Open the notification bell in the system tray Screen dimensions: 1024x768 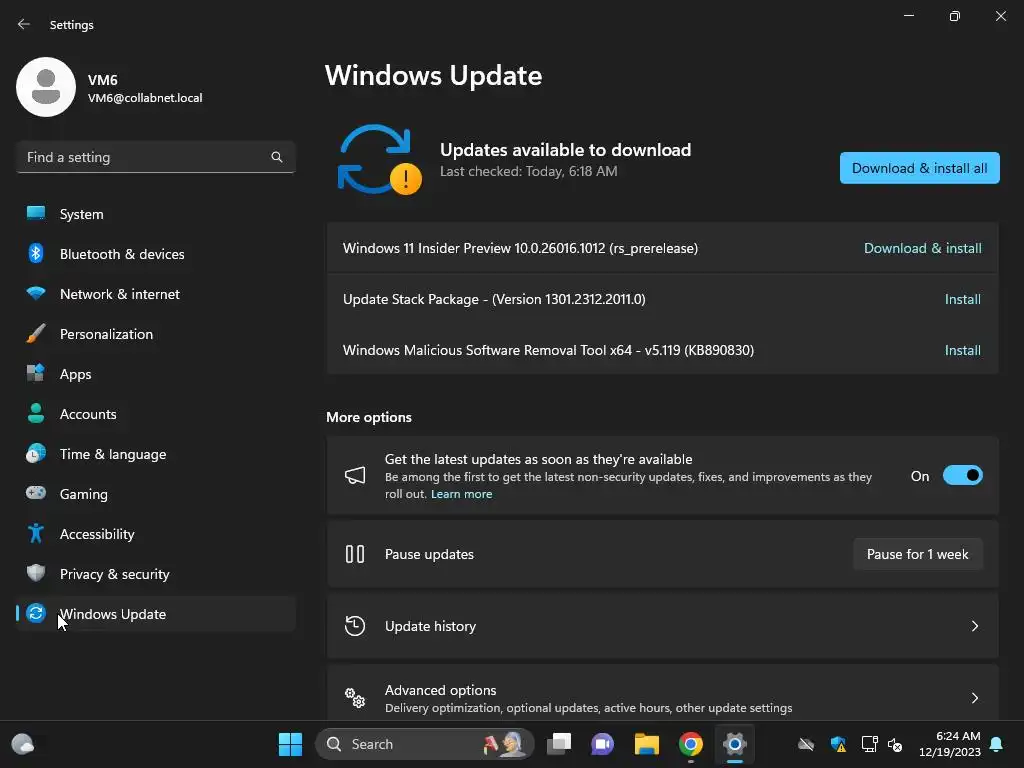997,744
